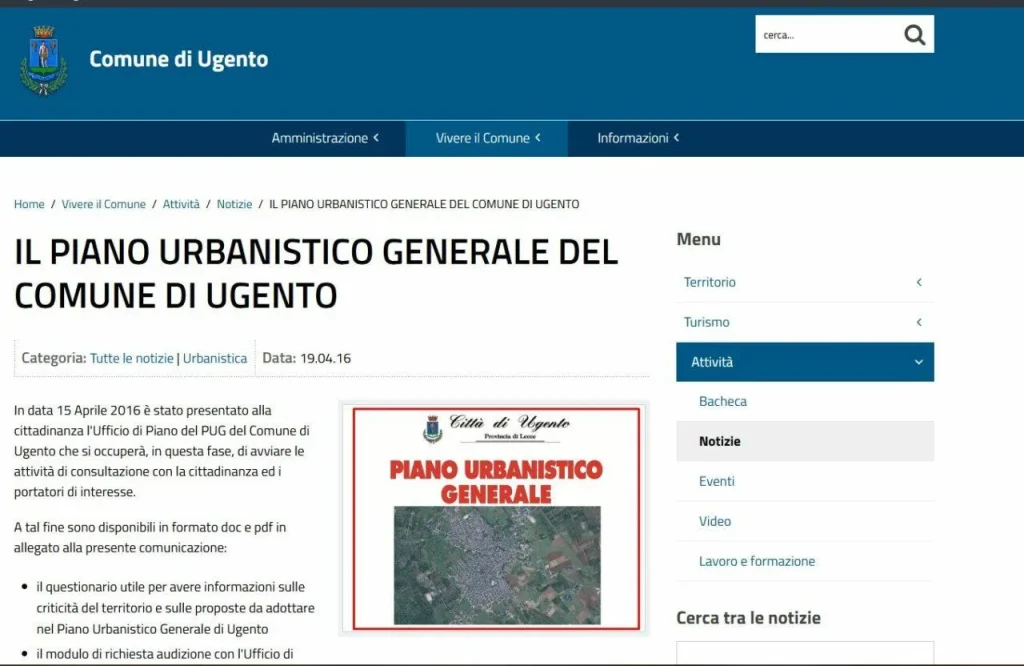Click the Cerca tra le notizie input box

tap(805, 653)
